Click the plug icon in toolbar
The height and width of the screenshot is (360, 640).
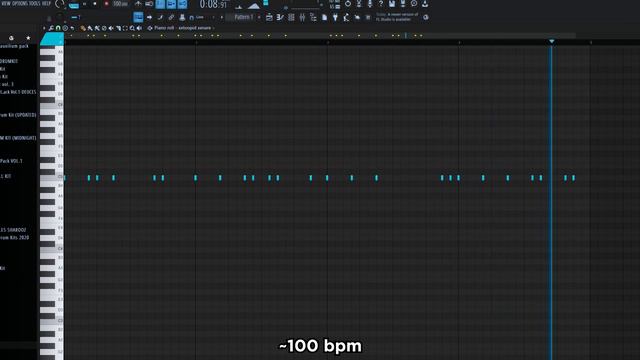click(x=335, y=17)
